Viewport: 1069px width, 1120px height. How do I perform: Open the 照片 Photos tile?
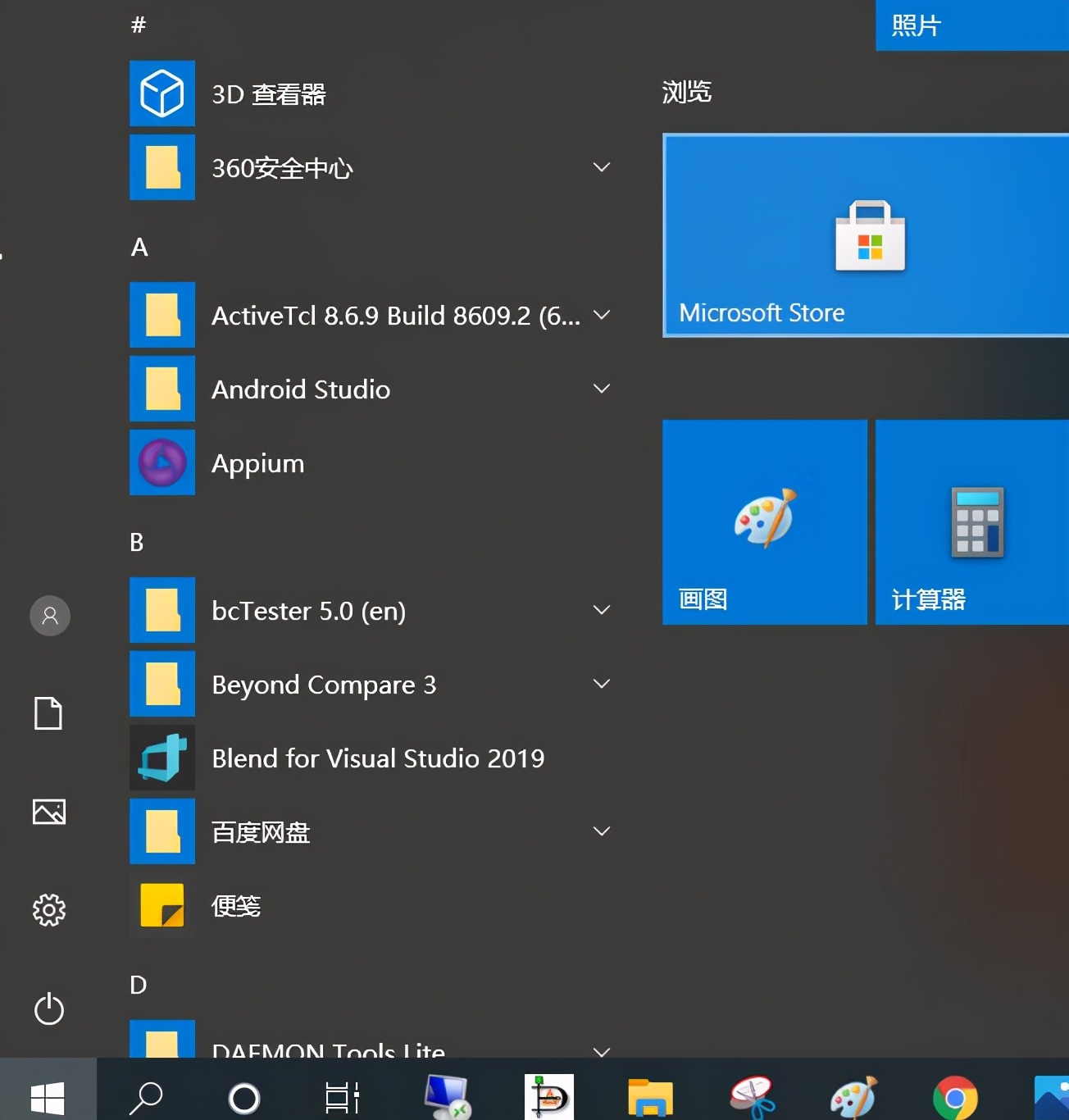click(972, 25)
